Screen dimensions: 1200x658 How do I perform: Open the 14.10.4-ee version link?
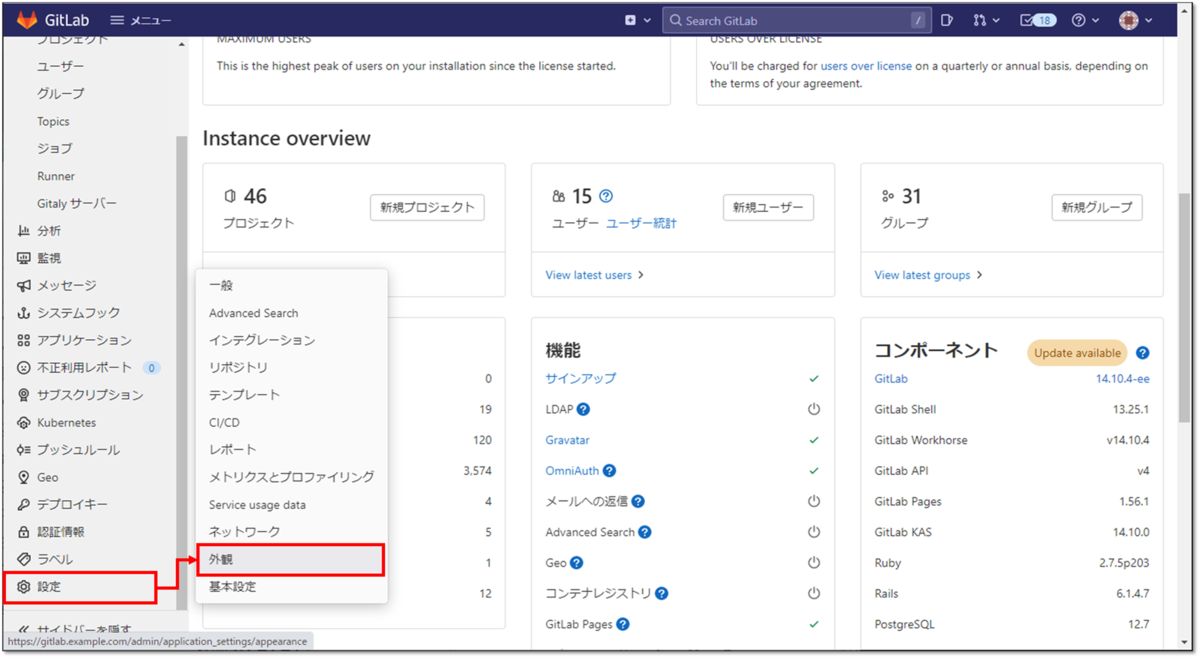[1122, 379]
